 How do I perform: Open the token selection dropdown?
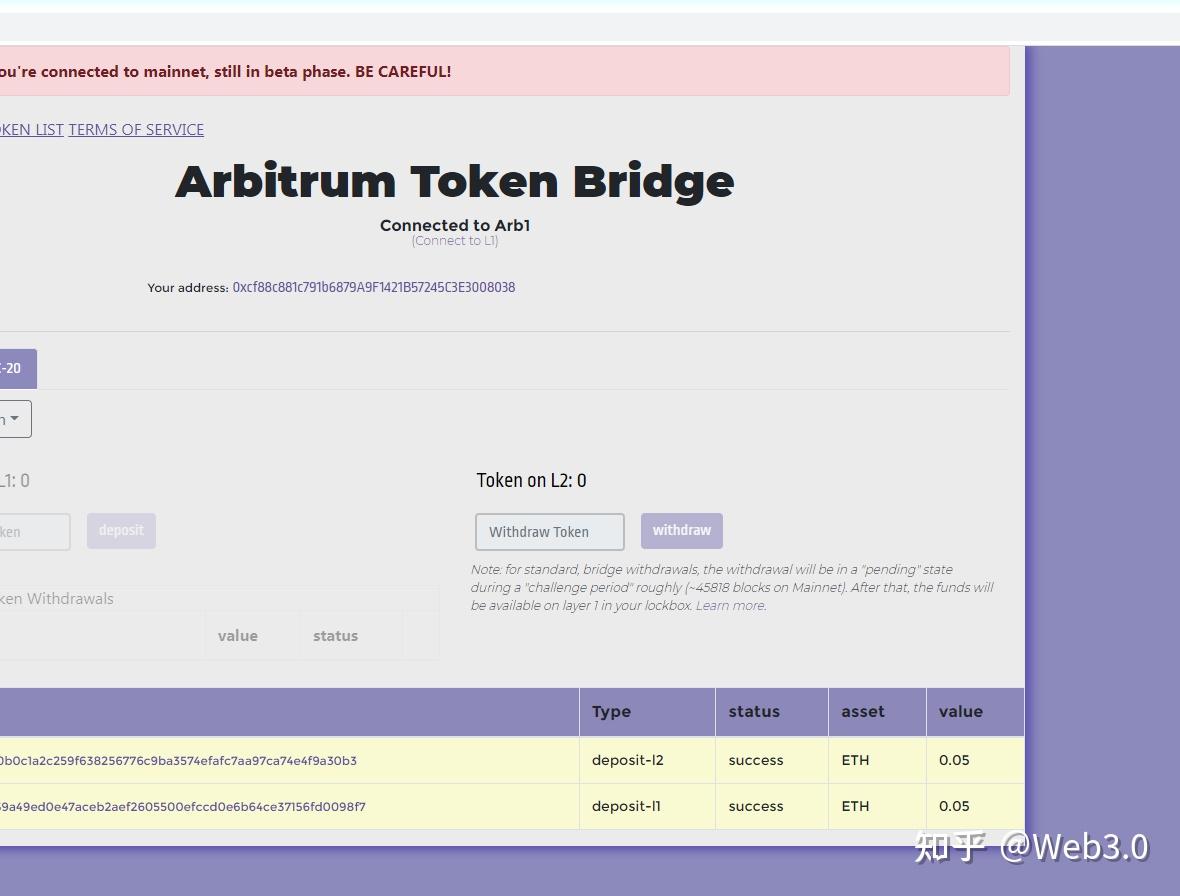click(14, 418)
